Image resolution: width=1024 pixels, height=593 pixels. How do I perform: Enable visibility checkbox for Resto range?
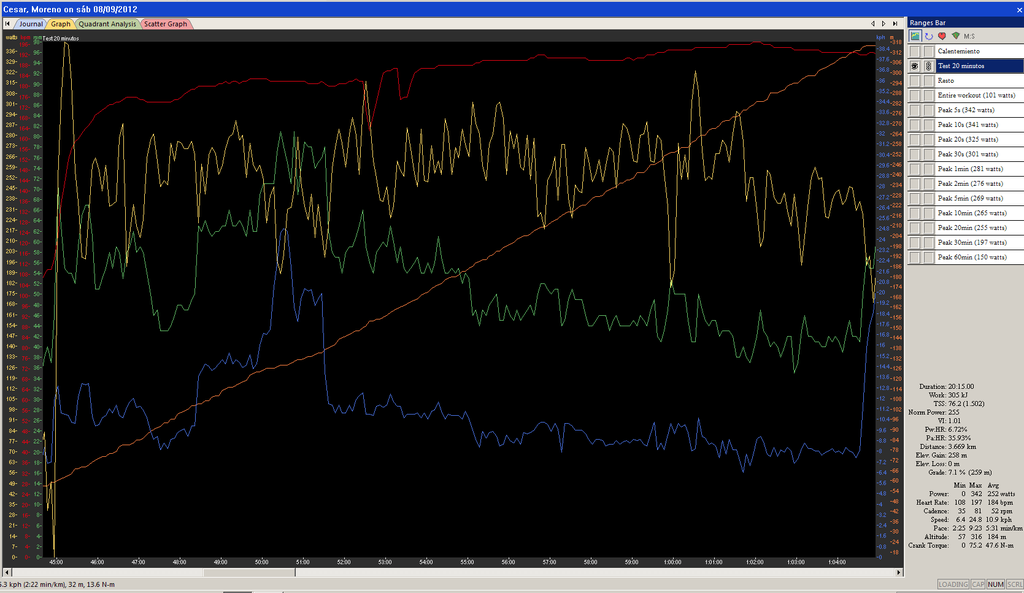click(x=915, y=80)
